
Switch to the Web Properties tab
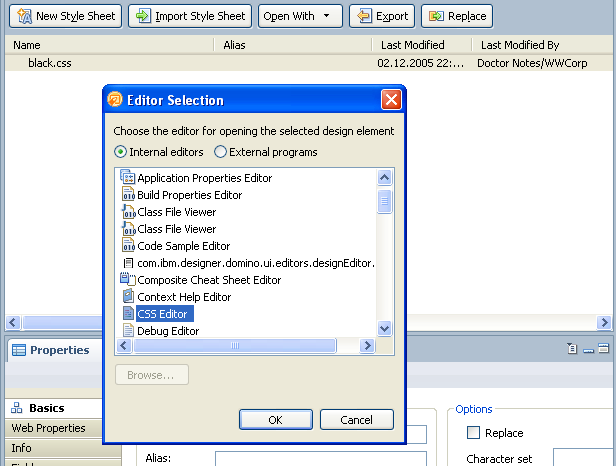pyautogui.click(x=48, y=428)
